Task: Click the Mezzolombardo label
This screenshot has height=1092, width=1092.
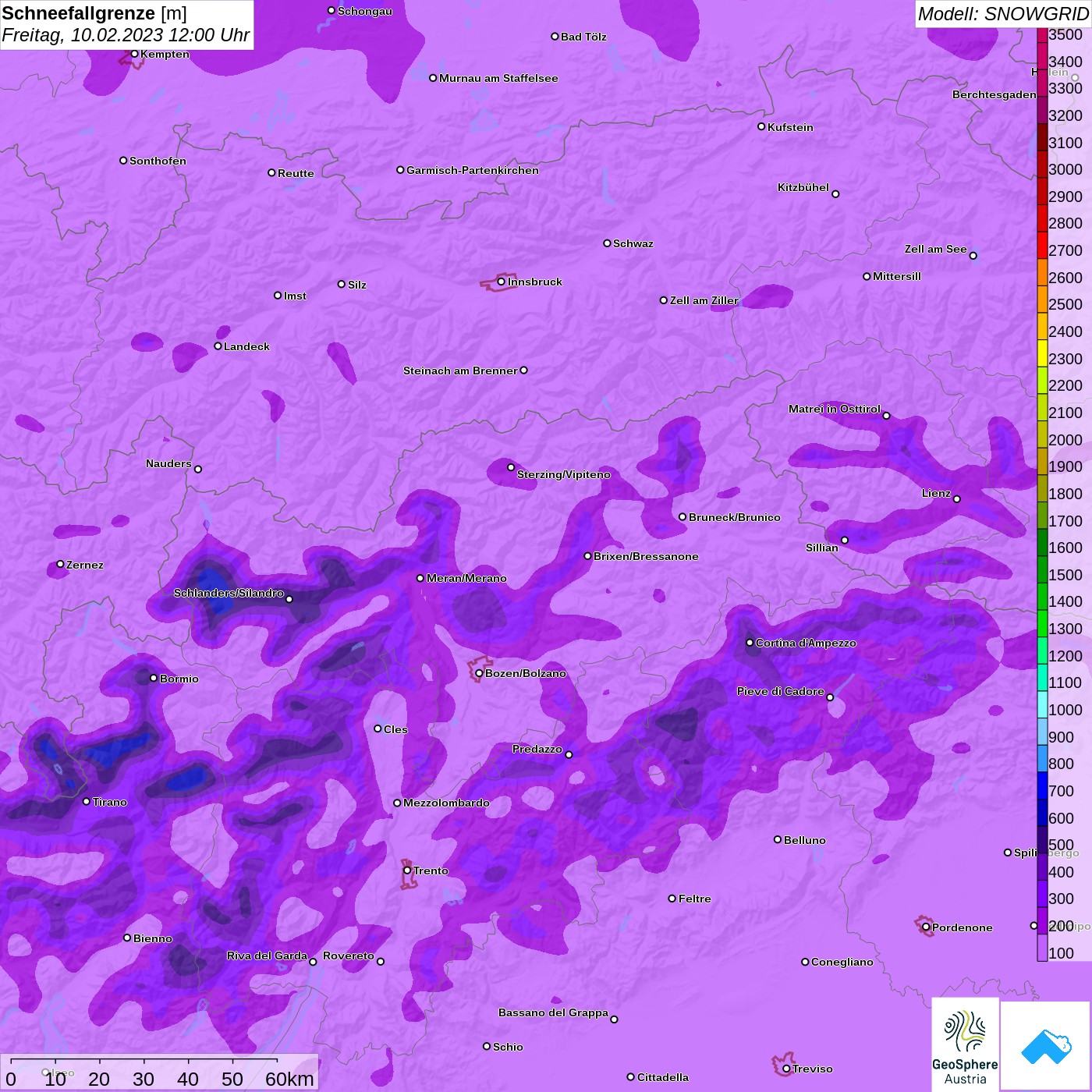Action: (x=446, y=803)
